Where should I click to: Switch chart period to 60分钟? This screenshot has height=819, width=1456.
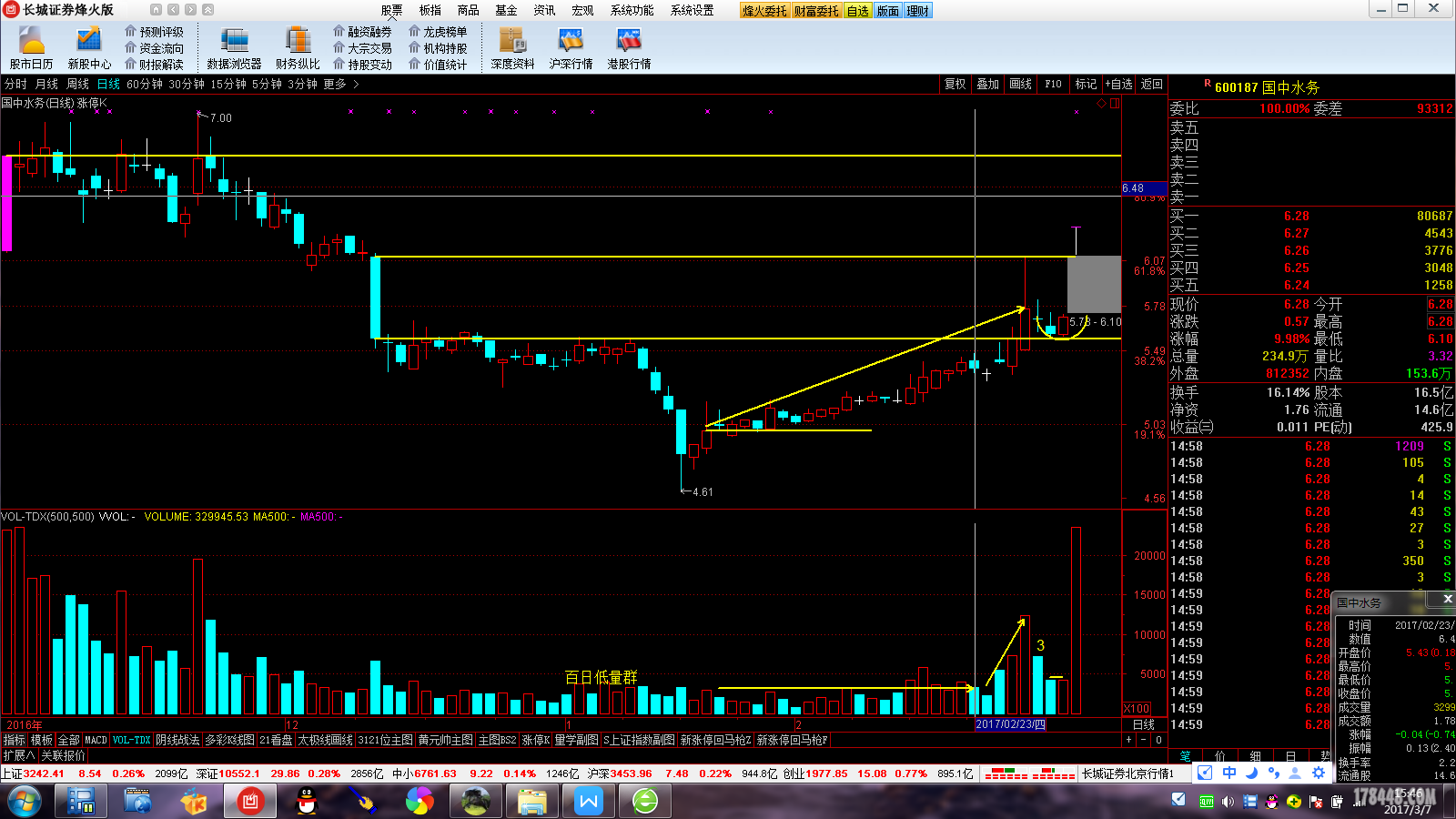click(145, 84)
